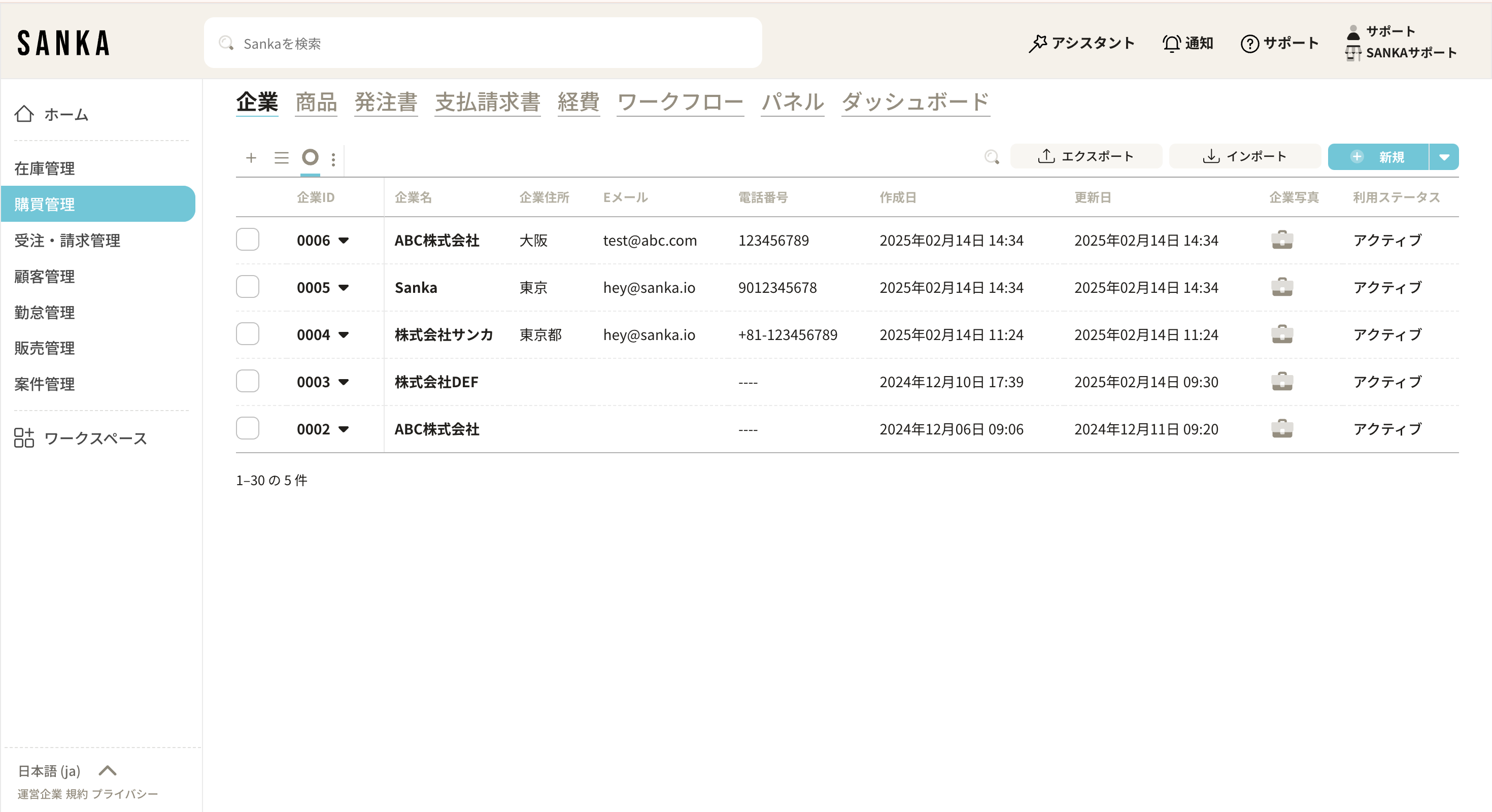Image resolution: width=1492 pixels, height=812 pixels.
Task: Check the checkbox for company 0006
Action: [x=247, y=240]
